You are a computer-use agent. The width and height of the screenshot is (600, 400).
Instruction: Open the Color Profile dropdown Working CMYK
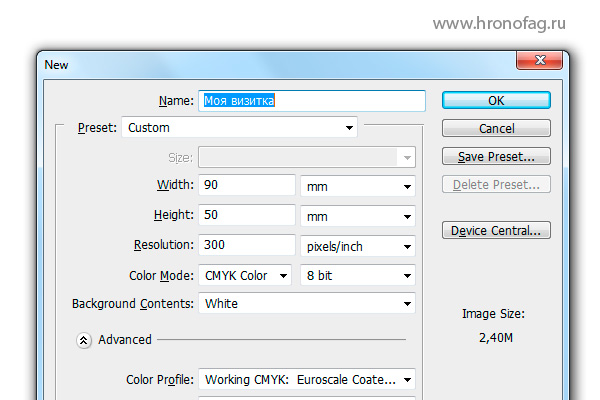pyautogui.click(x=307, y=379)
